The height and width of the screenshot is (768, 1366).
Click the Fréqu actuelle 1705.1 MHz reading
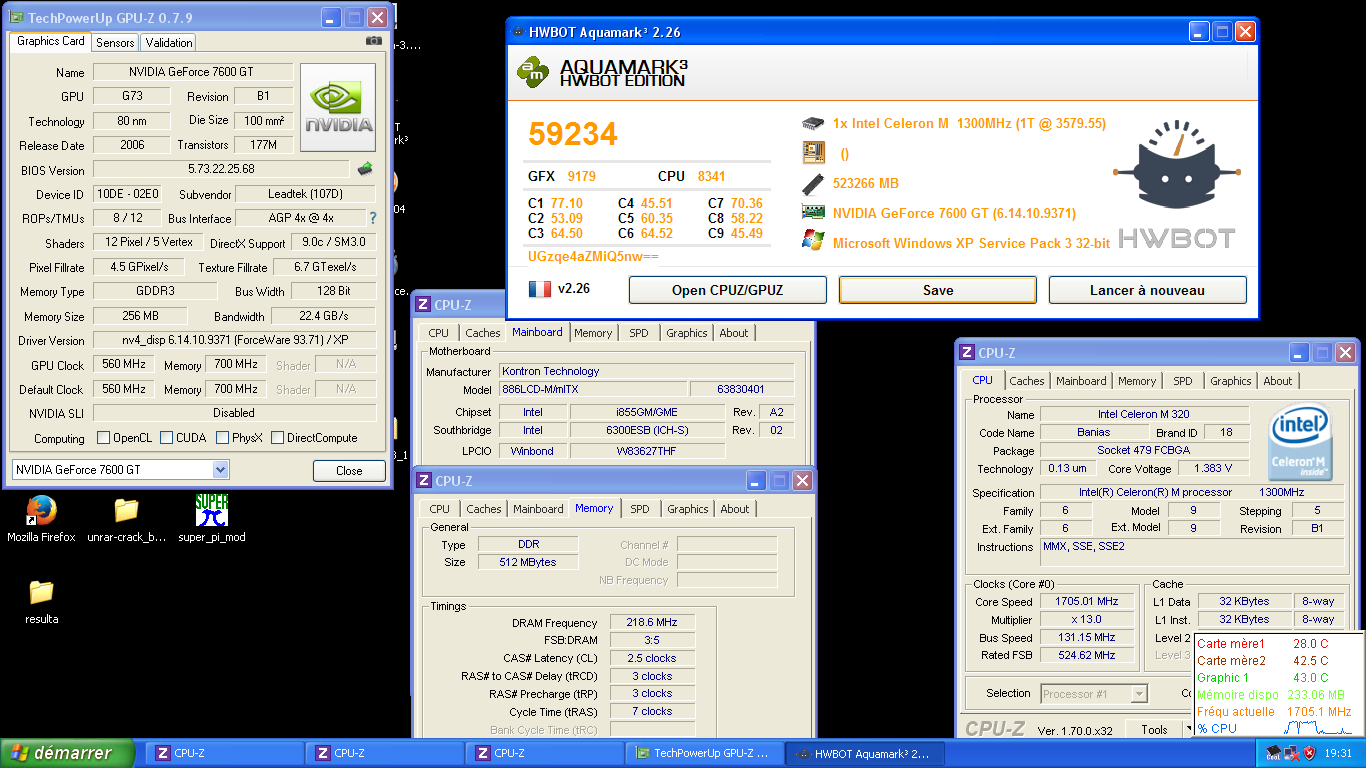pos(1274,711)
